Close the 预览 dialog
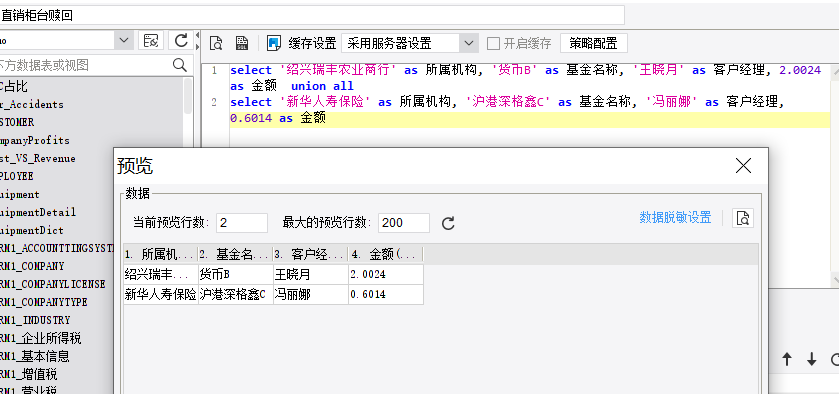Viewport: 839px width, 394px height. pos(743,166)
